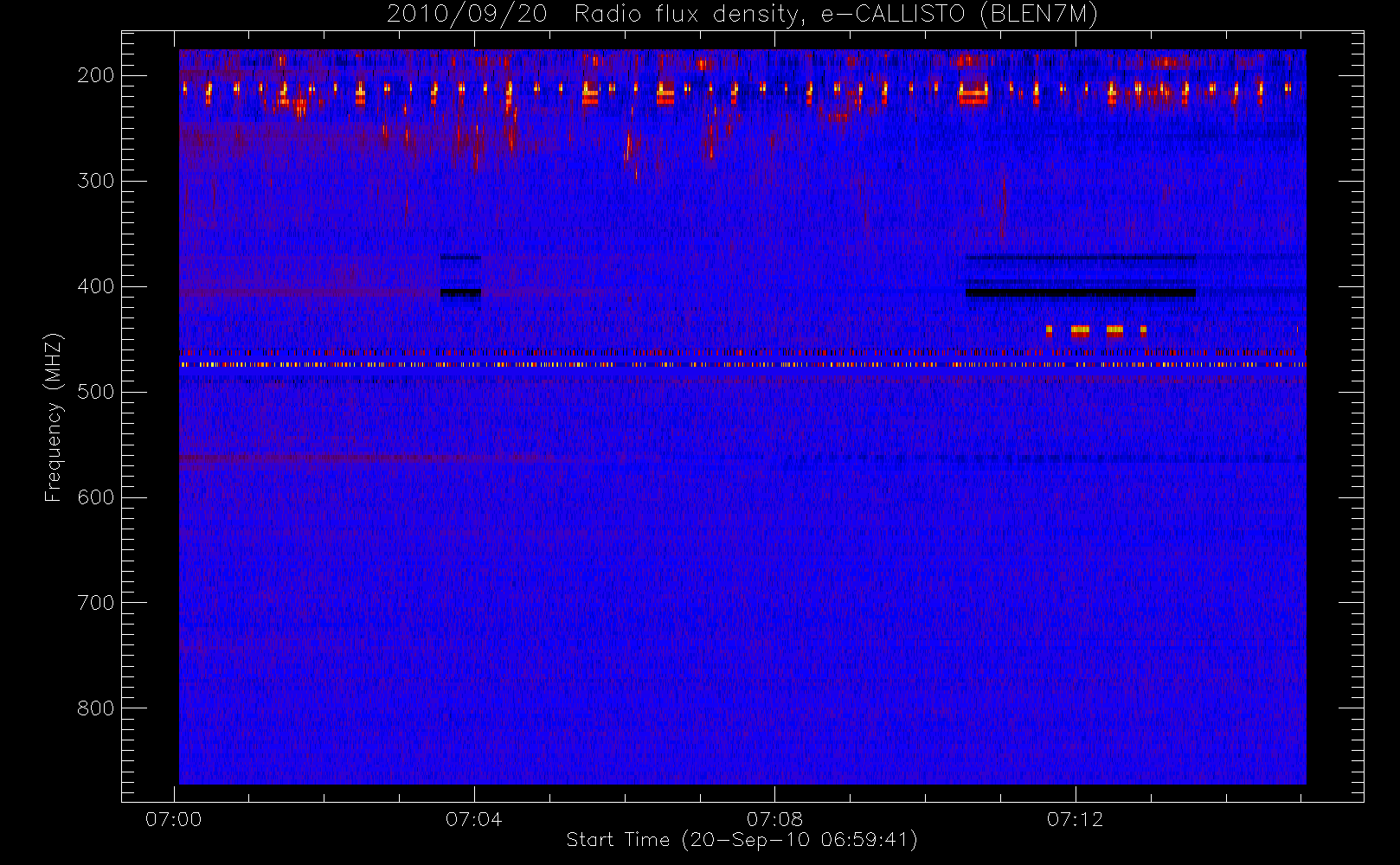
Task: Click the long black band near 07:12
Action: 1081,293
